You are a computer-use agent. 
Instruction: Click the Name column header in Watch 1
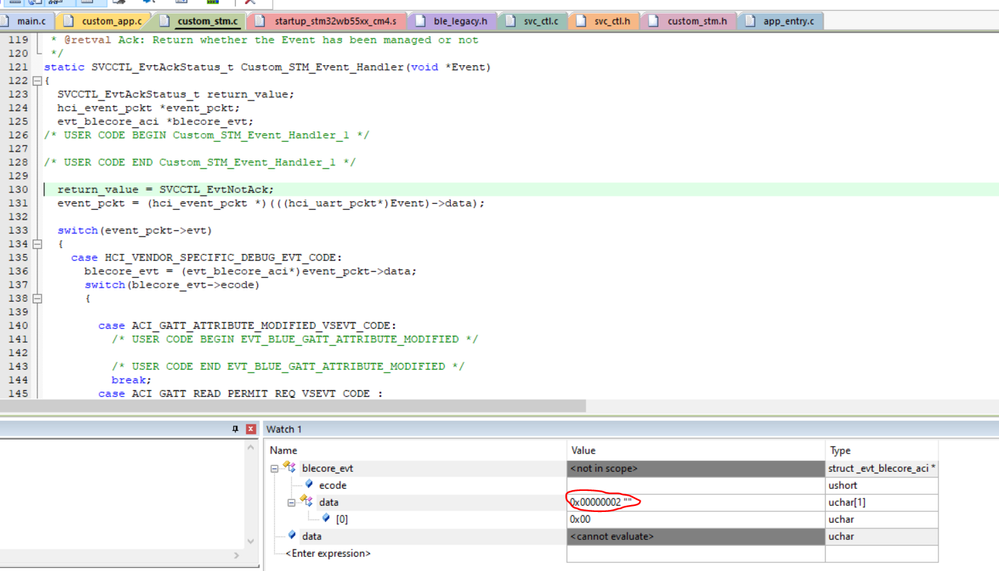click(284, 451)
